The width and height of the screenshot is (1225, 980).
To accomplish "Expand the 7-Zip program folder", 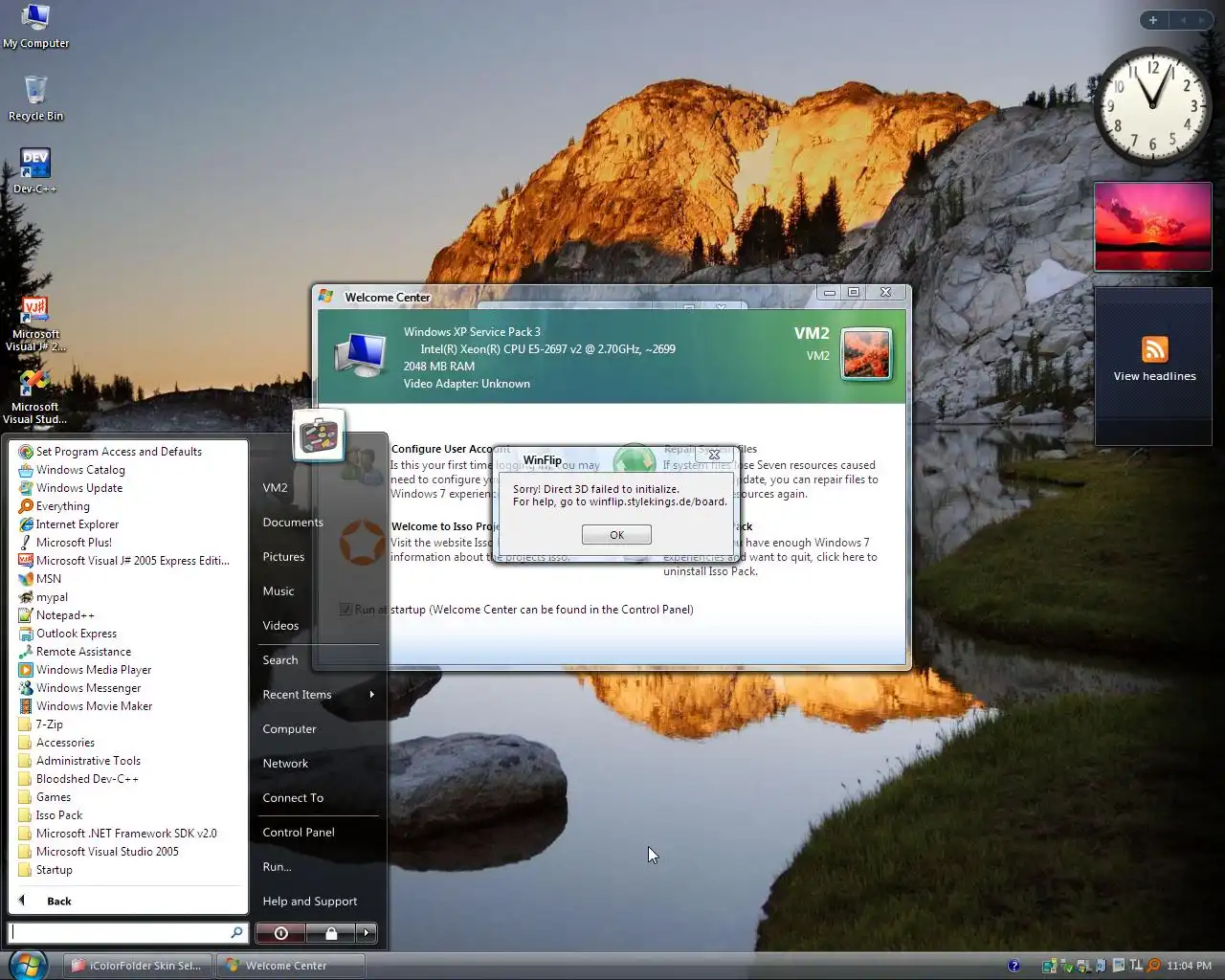I will (49, 724).
